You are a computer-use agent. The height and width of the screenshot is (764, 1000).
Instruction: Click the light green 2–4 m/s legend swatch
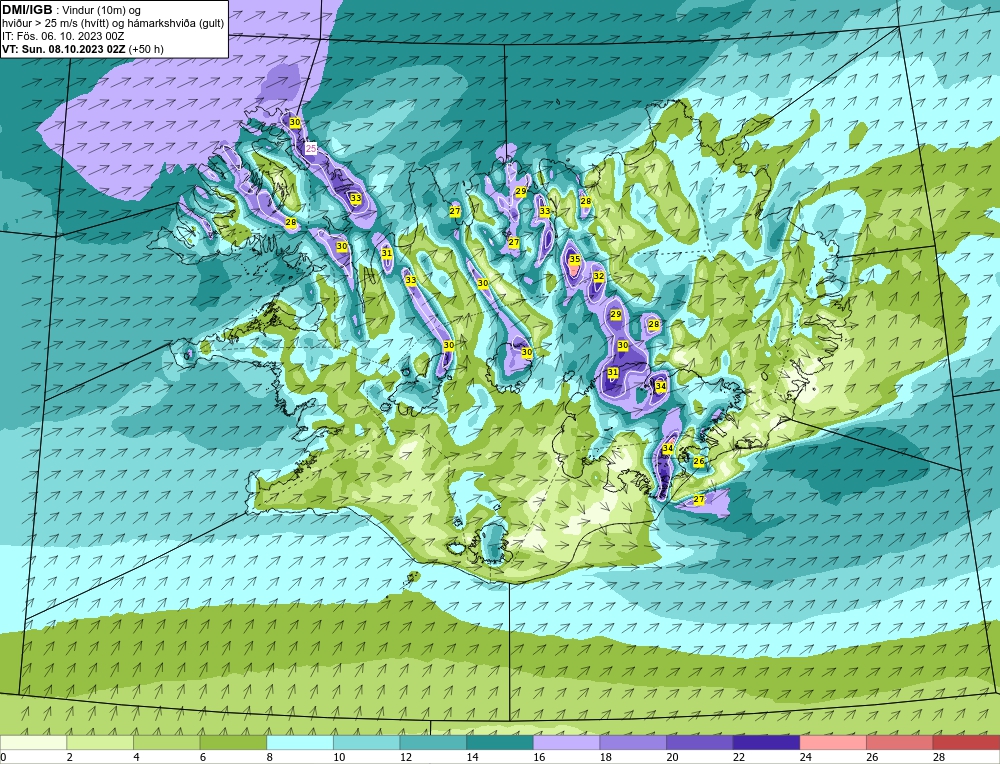click(x=99, y=742)
